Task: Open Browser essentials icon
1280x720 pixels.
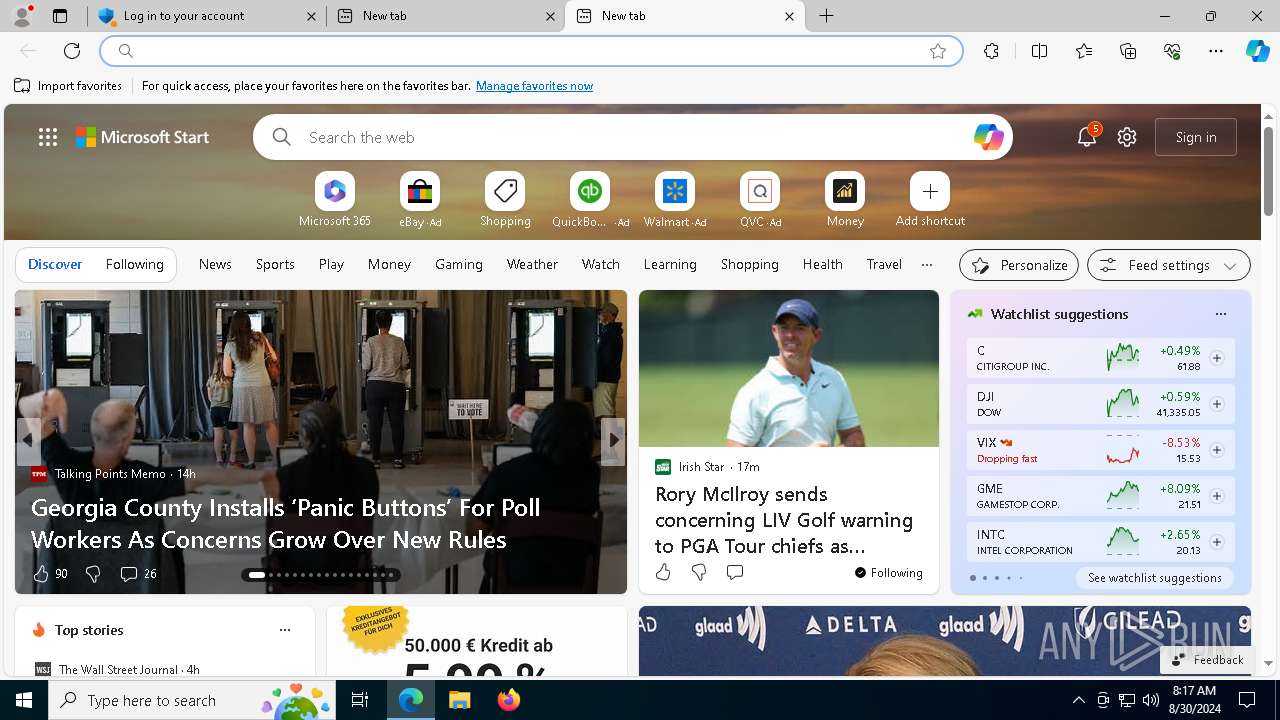Action: pos(1172,51)
